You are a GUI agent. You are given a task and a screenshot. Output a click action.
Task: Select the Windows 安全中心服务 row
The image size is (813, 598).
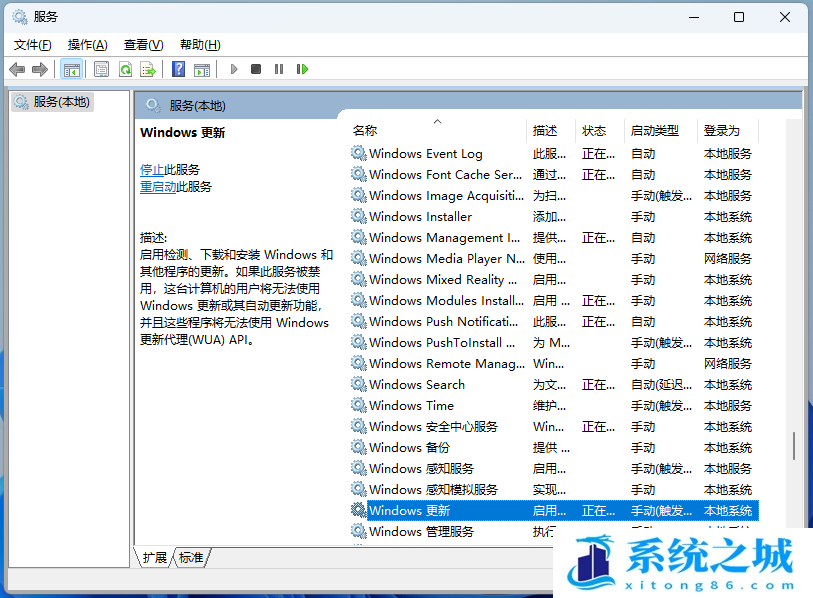coord(554,427)
